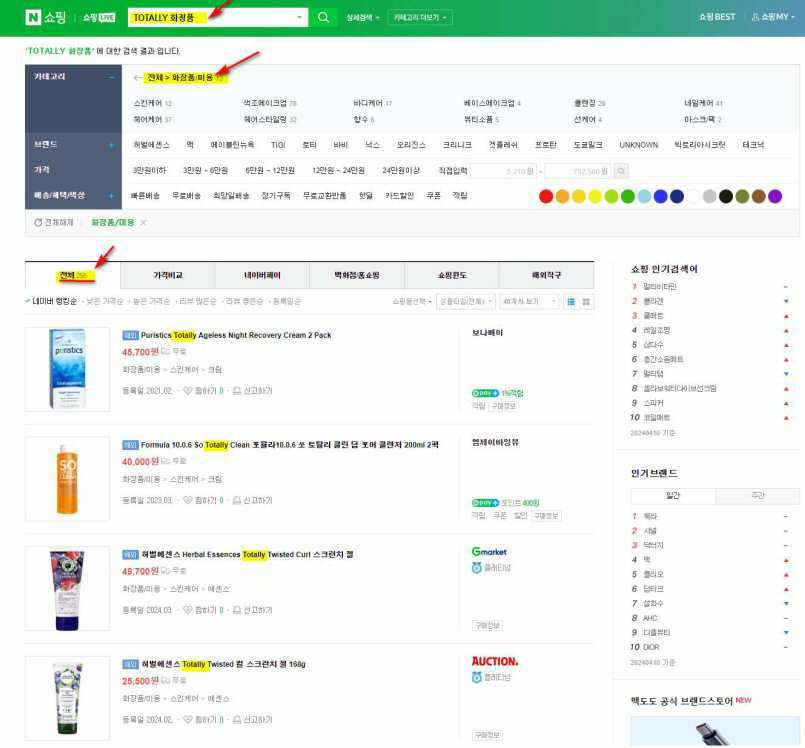Open the 카테고리 더보기 dropdown

(420, 17)
